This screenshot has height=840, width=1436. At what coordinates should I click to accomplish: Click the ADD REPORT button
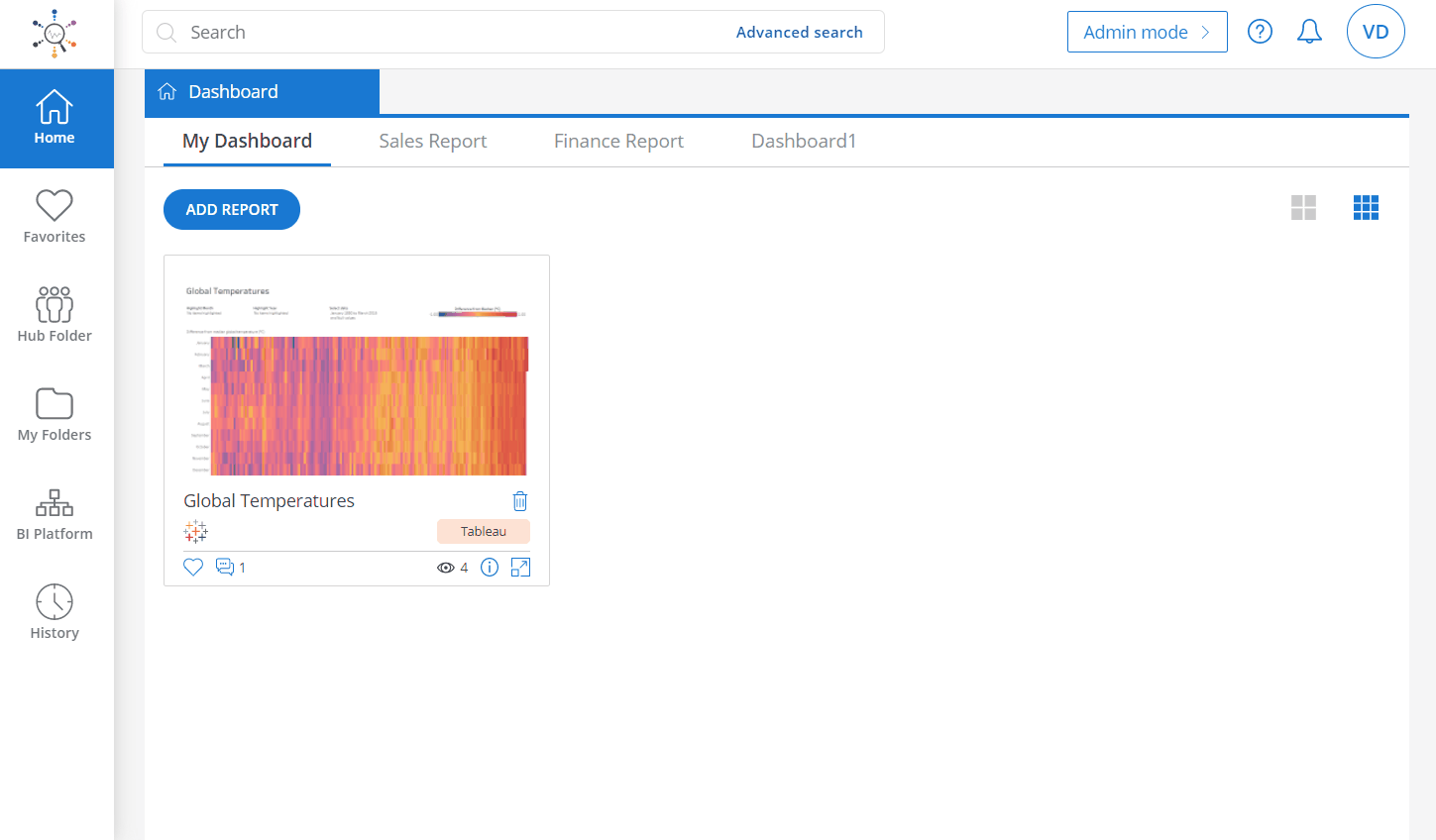click(x=231, y=209)
